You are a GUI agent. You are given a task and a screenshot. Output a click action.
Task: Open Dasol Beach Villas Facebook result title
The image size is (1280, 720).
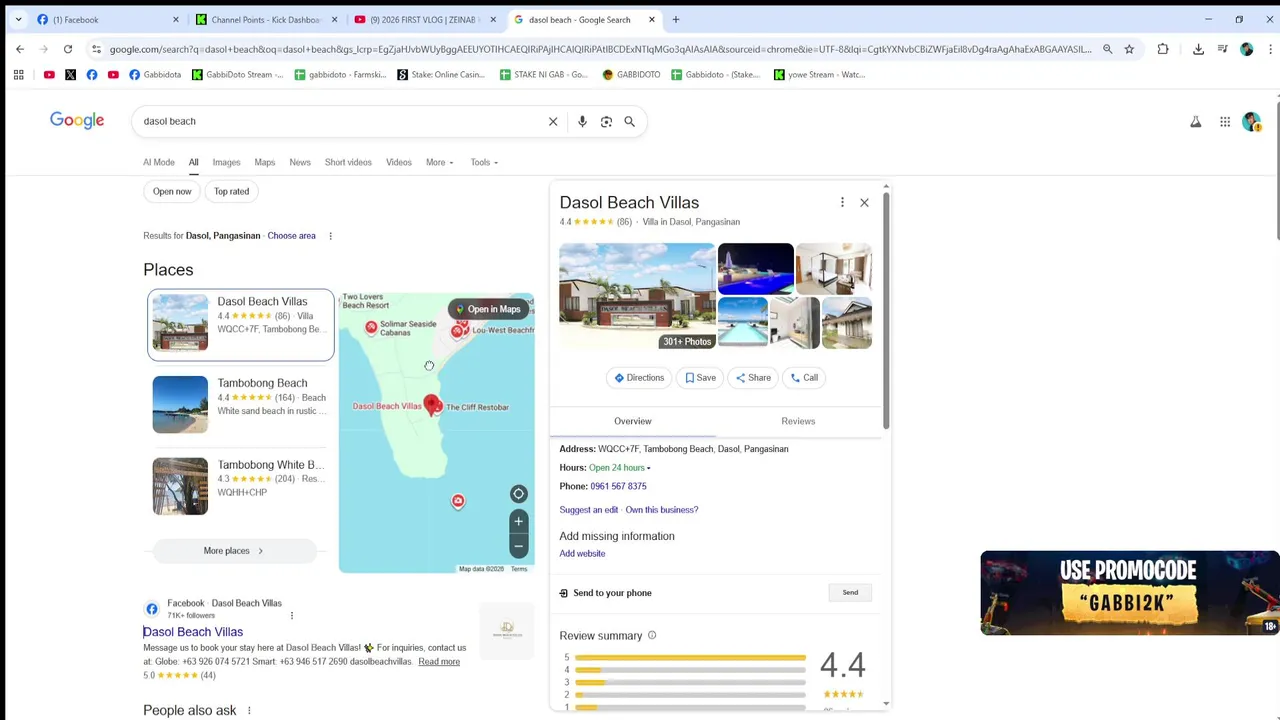pos(193,632)
